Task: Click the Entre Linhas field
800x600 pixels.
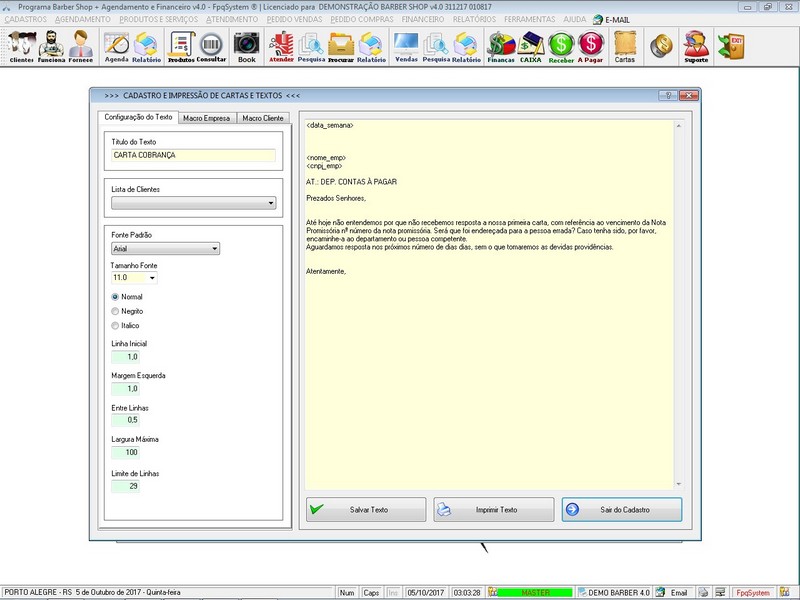Action: [126, 420]
